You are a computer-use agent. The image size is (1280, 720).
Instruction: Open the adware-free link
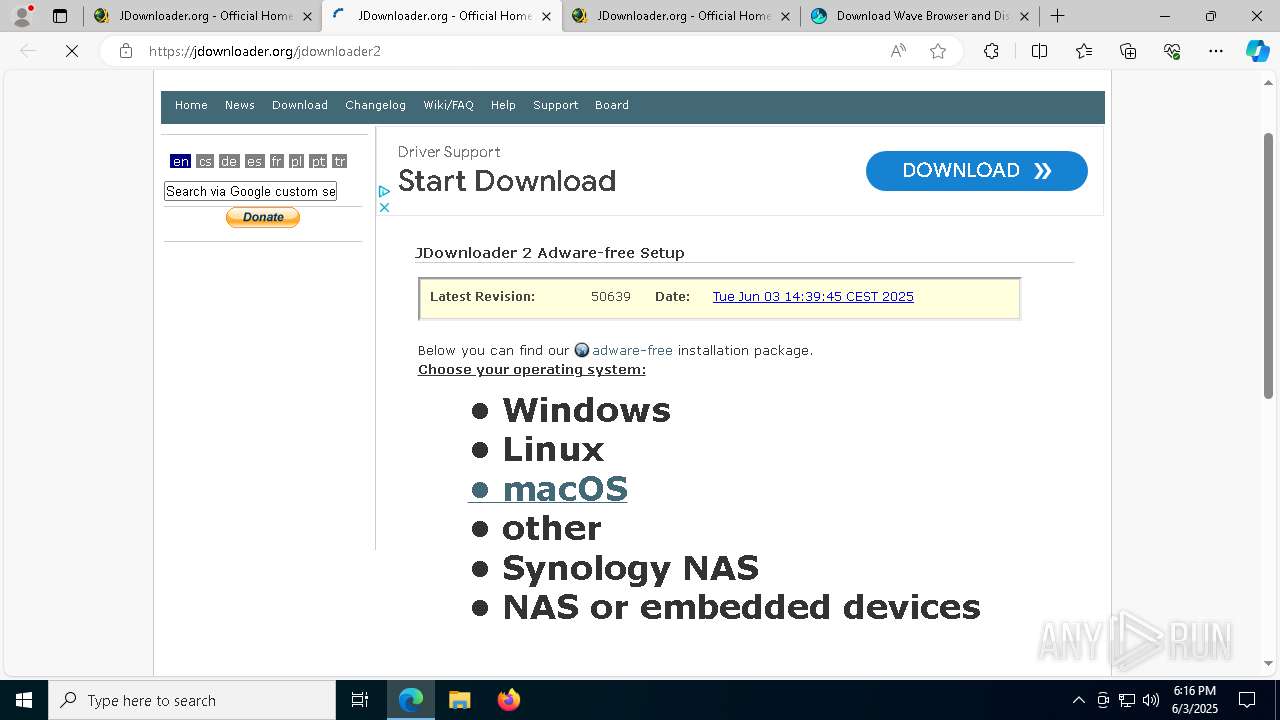pos(632,350)
